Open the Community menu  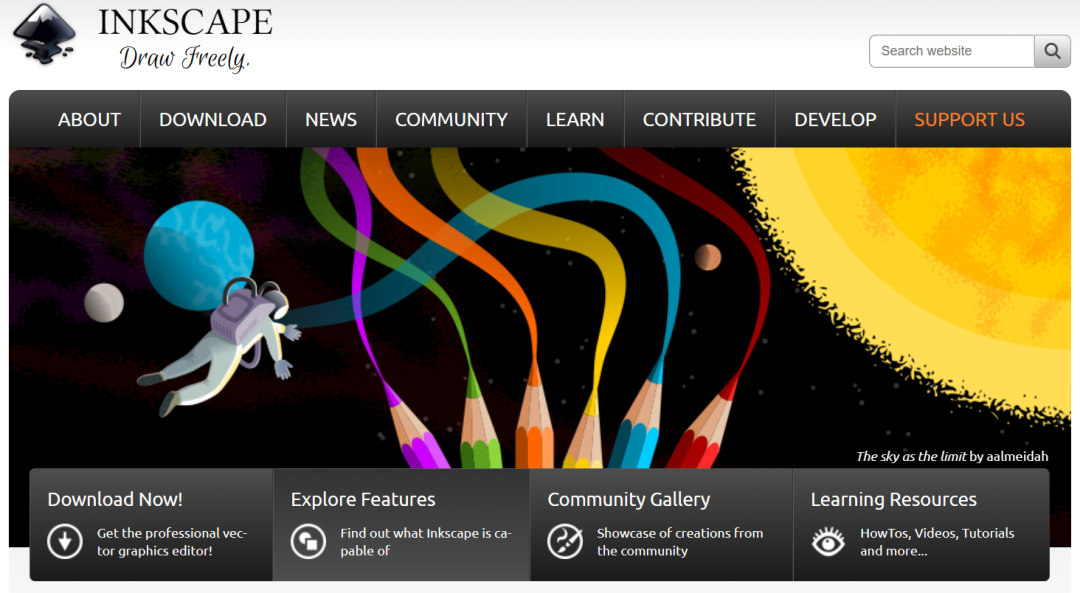point(451,119)
